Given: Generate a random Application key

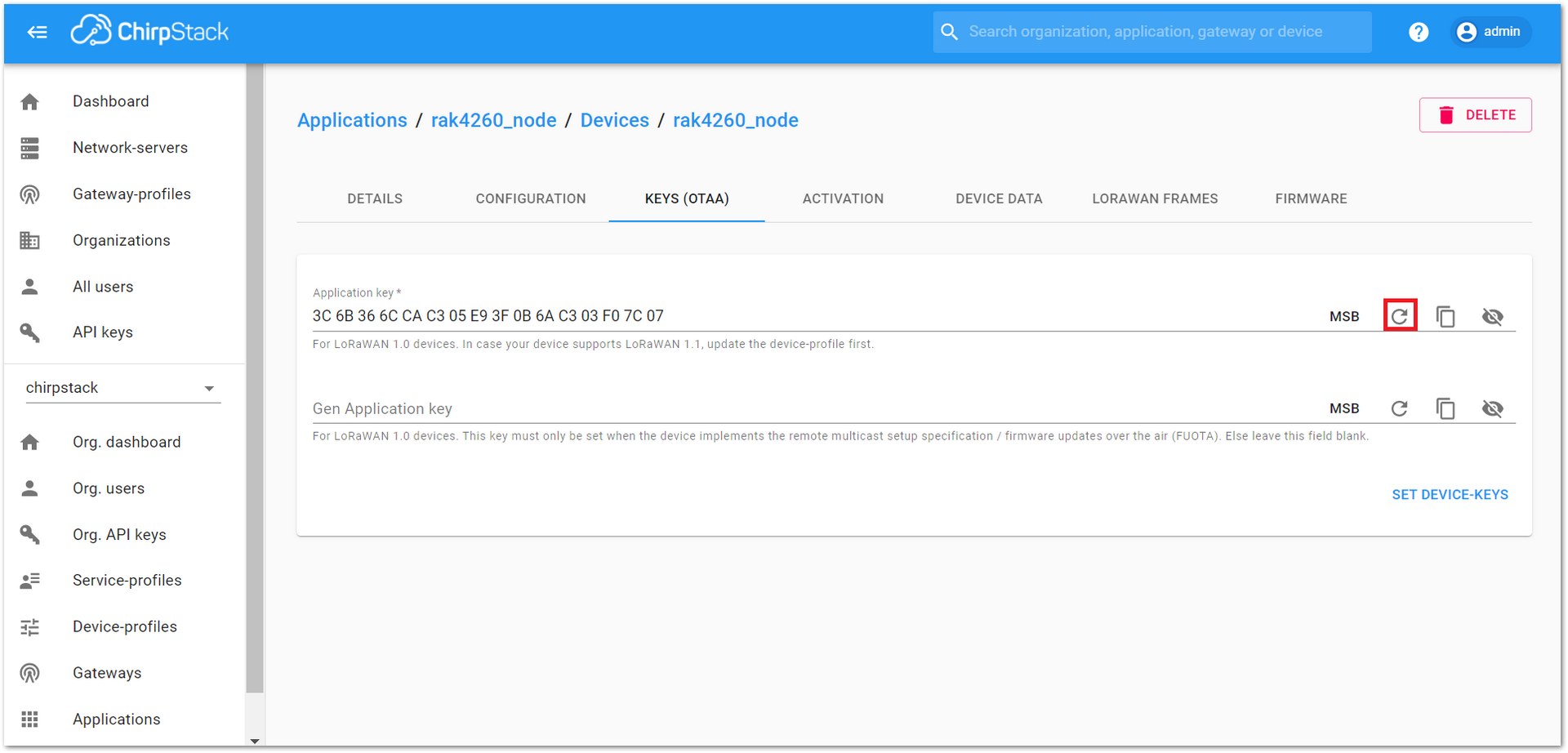Looking at the screenshot, I should [x=1400, y=316].
